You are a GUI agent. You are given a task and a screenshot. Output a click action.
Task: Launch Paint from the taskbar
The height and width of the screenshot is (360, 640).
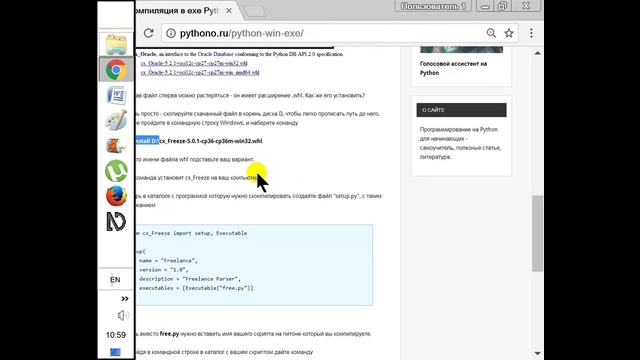(116, 120)
